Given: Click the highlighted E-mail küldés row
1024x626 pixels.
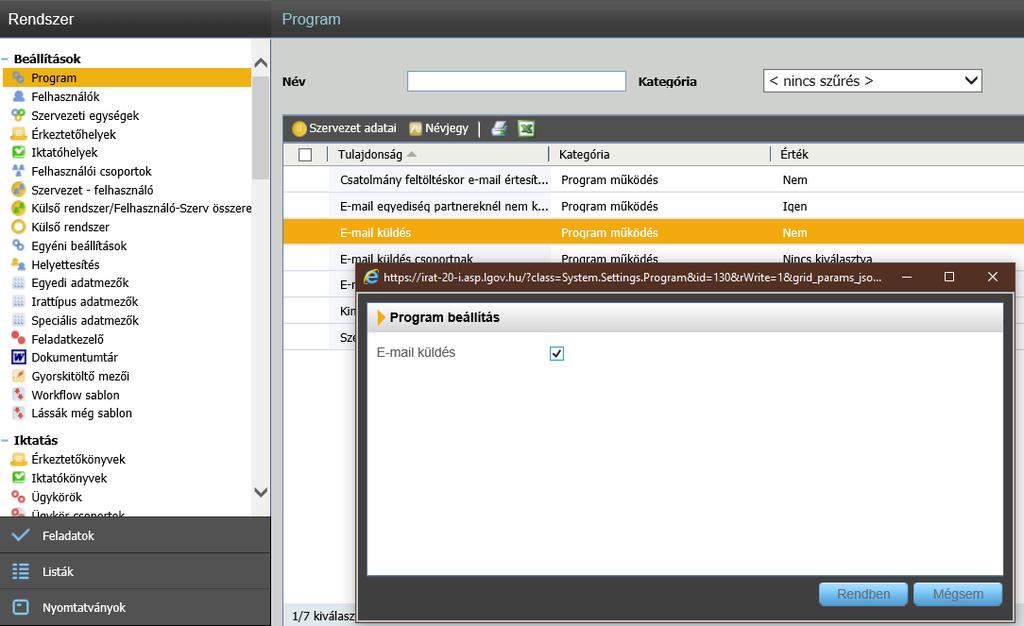Looking at the screenshot, I should [653, 232].
